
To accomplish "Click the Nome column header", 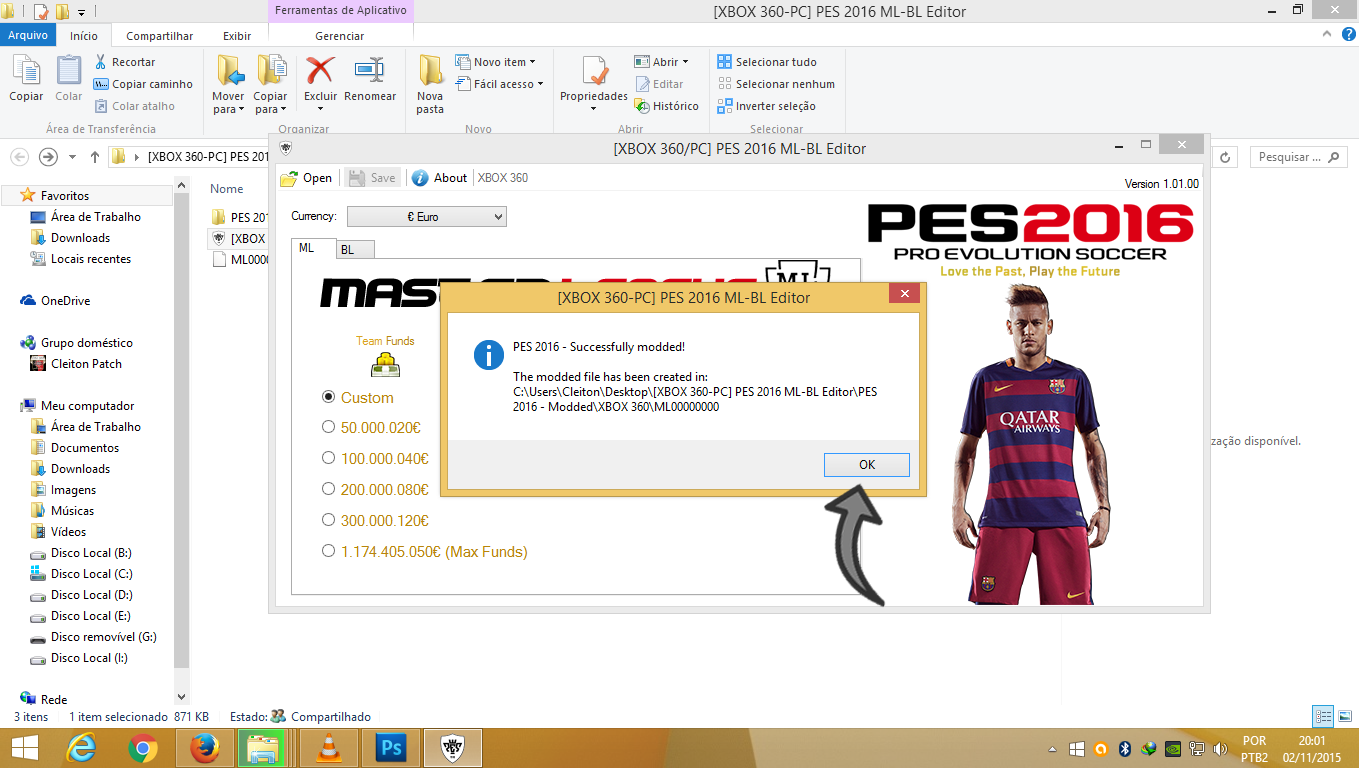I will [227, 189].
